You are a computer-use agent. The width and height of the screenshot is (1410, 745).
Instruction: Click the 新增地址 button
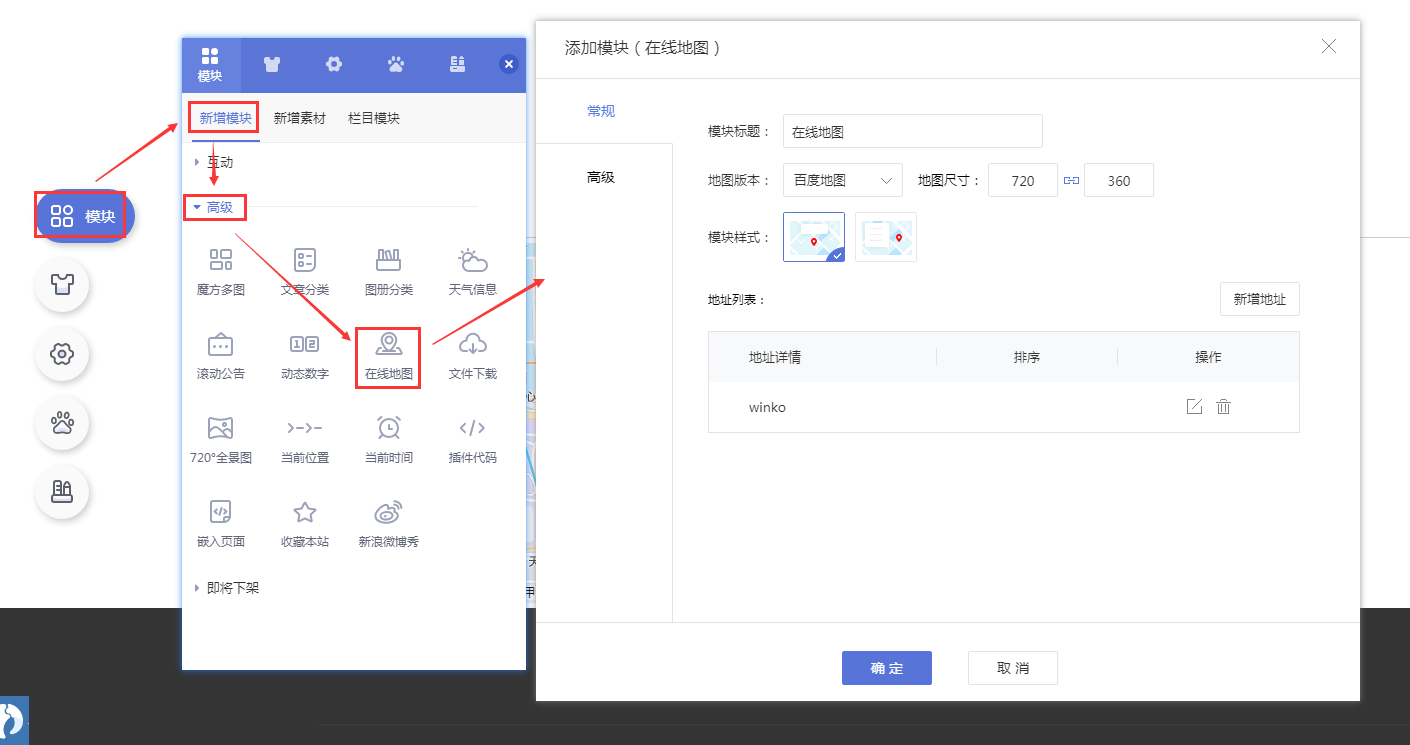(x=1260, y=299)
